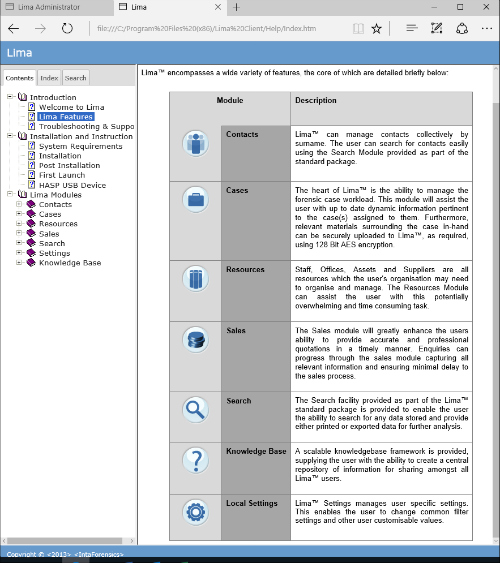Switch to the Lima Administrator tab
This screenshot has height=563, width=500.
[x=57, y=7]
